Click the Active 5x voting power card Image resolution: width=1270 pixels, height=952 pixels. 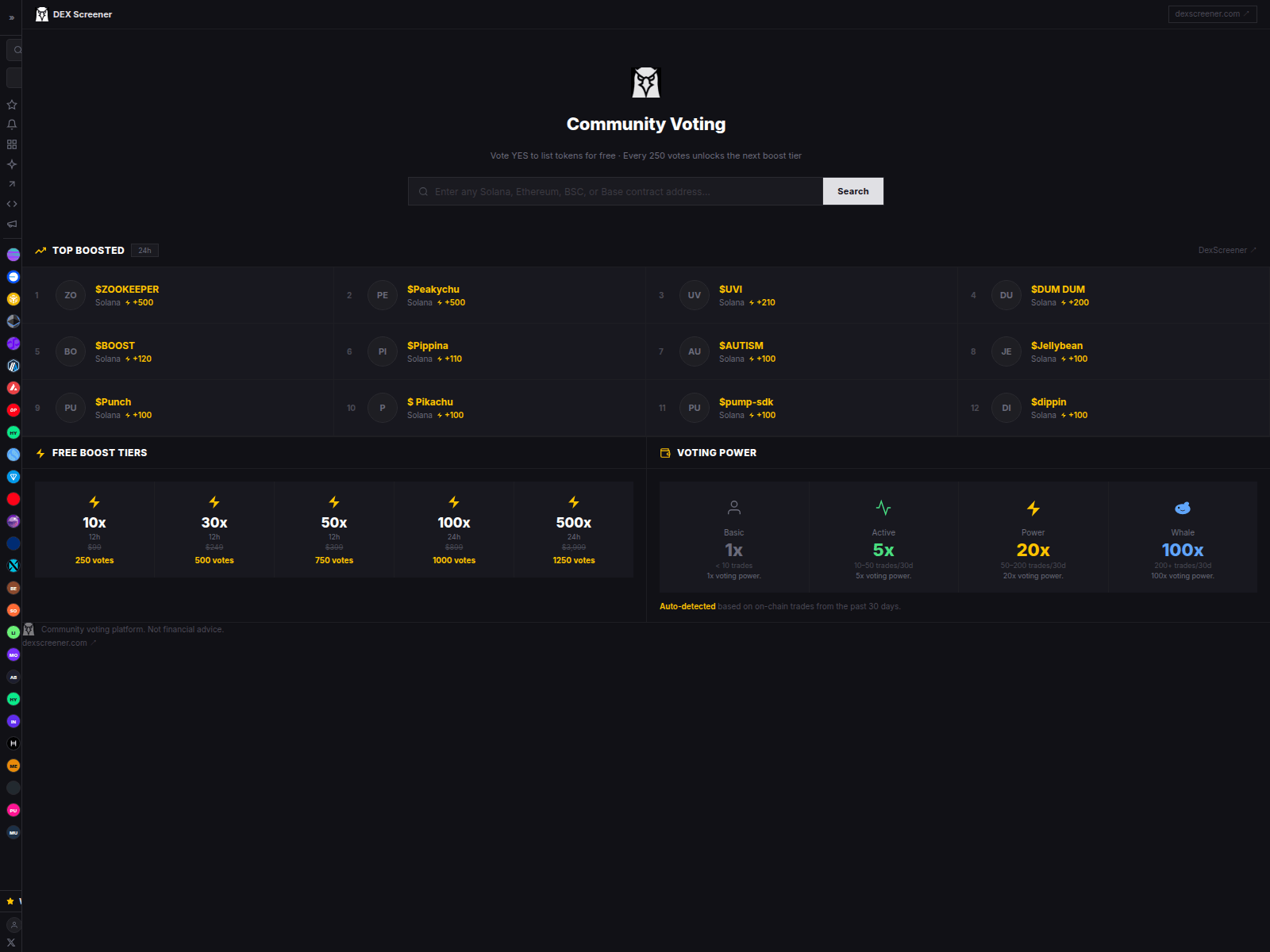click(883, 537)
